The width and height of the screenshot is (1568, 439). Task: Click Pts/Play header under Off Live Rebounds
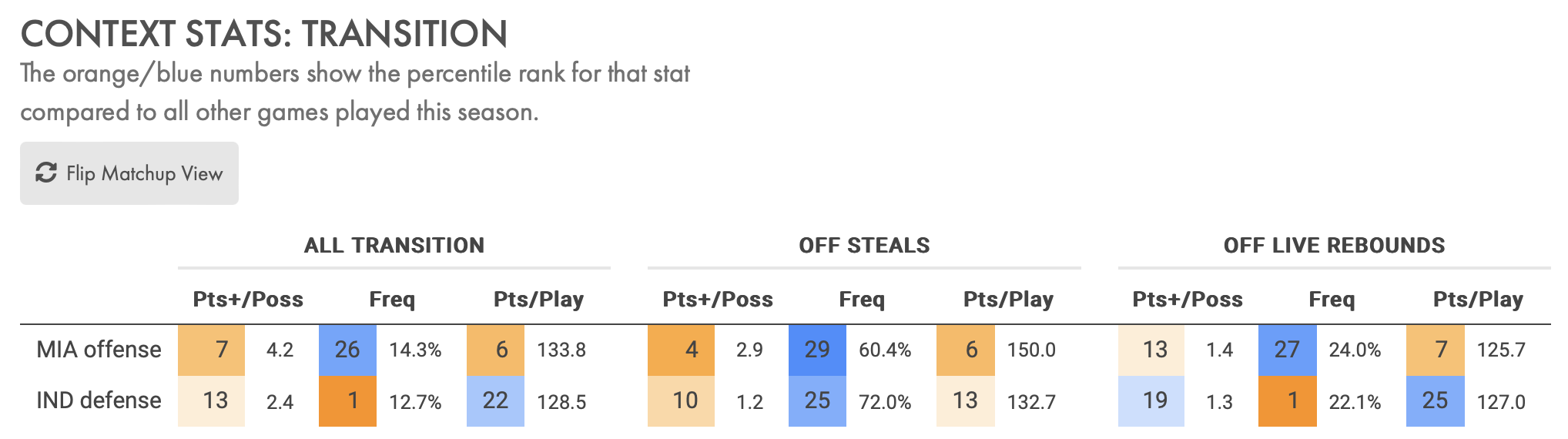point(1478,299)
